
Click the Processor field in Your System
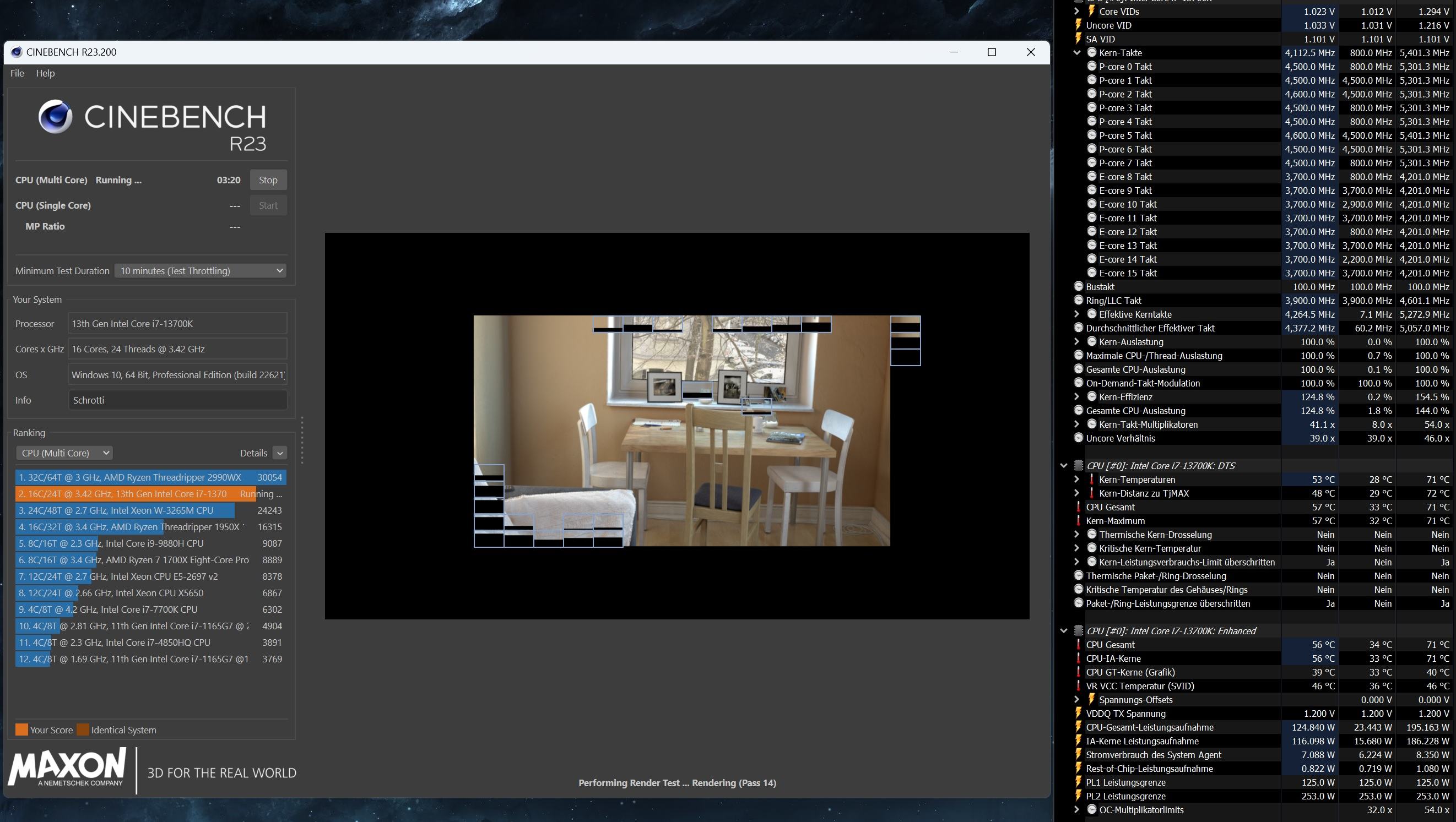point(177,324)
